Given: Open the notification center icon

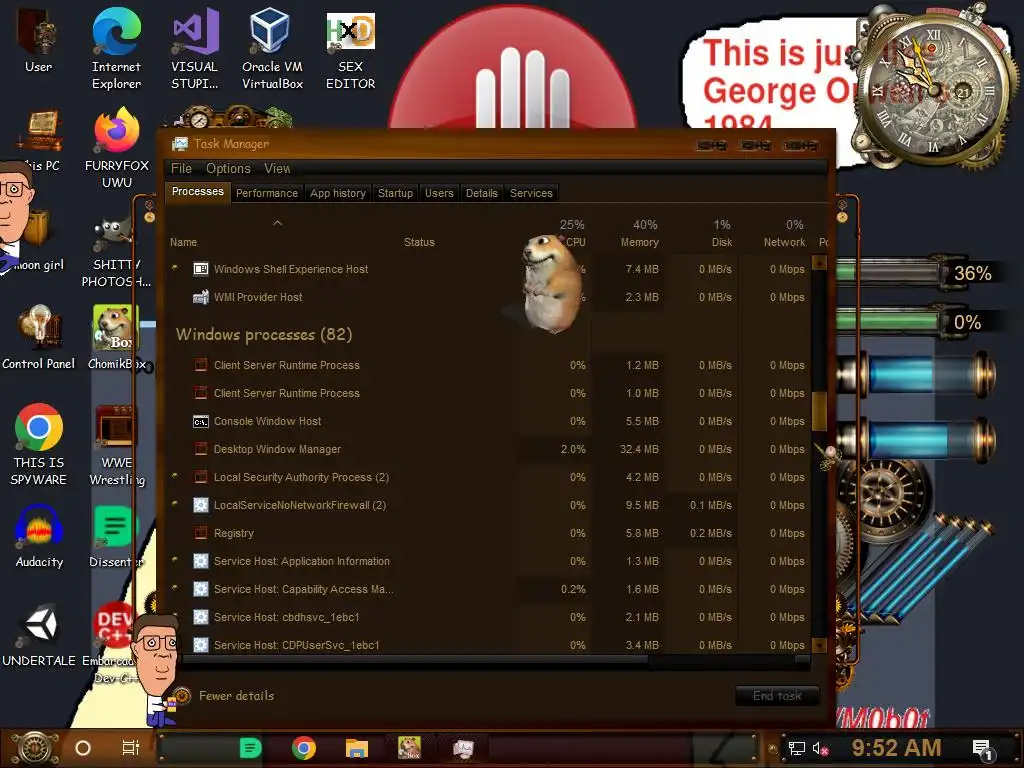Looking at the screenshot, I should 983,750.
